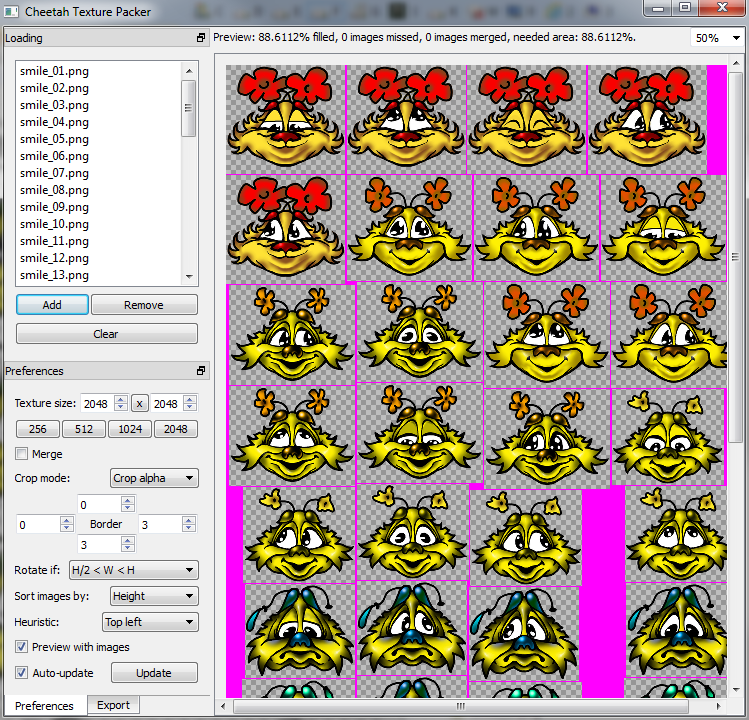This screenshot has width=749, height=720.
Task: Set texture size preset to 1024
Action: pos(130,429)
